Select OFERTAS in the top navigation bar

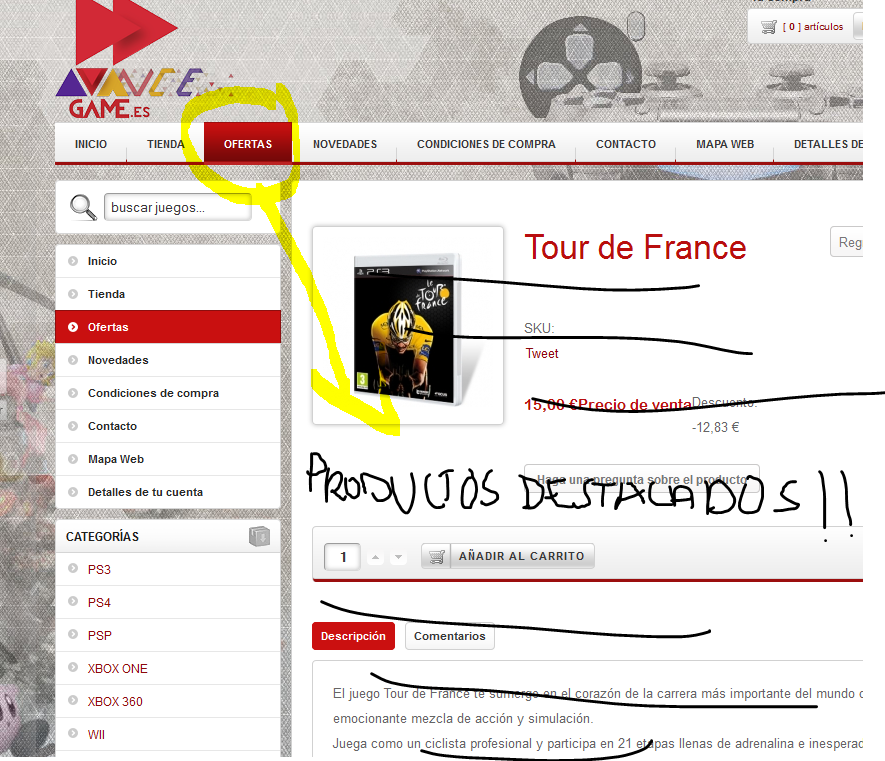point(248,144)
